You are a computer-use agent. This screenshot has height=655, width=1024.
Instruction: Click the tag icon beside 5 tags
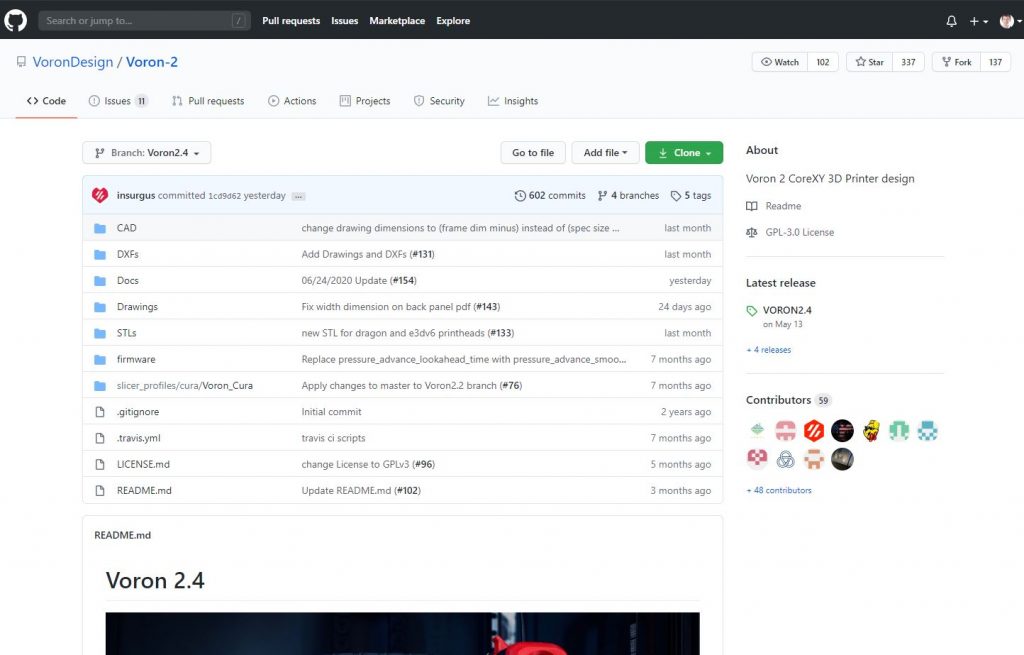point(676,196)
